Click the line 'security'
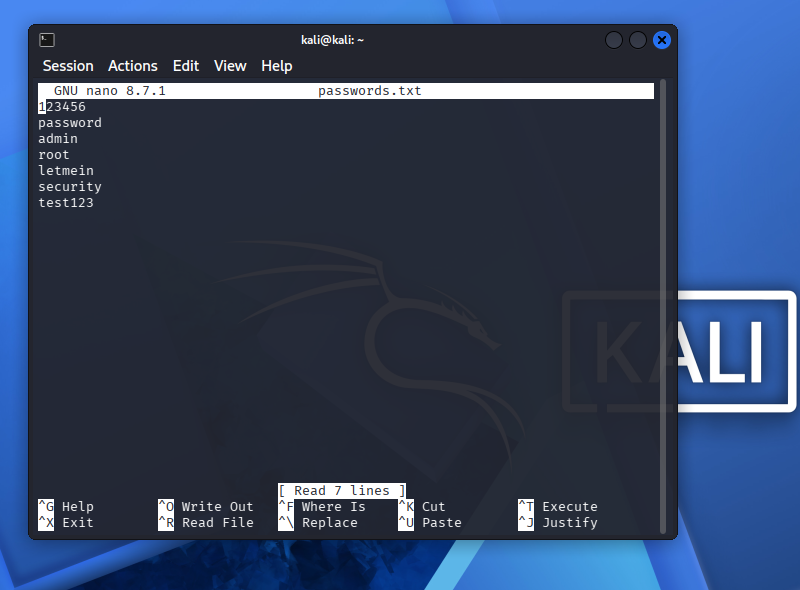 (x=70, y=187)
